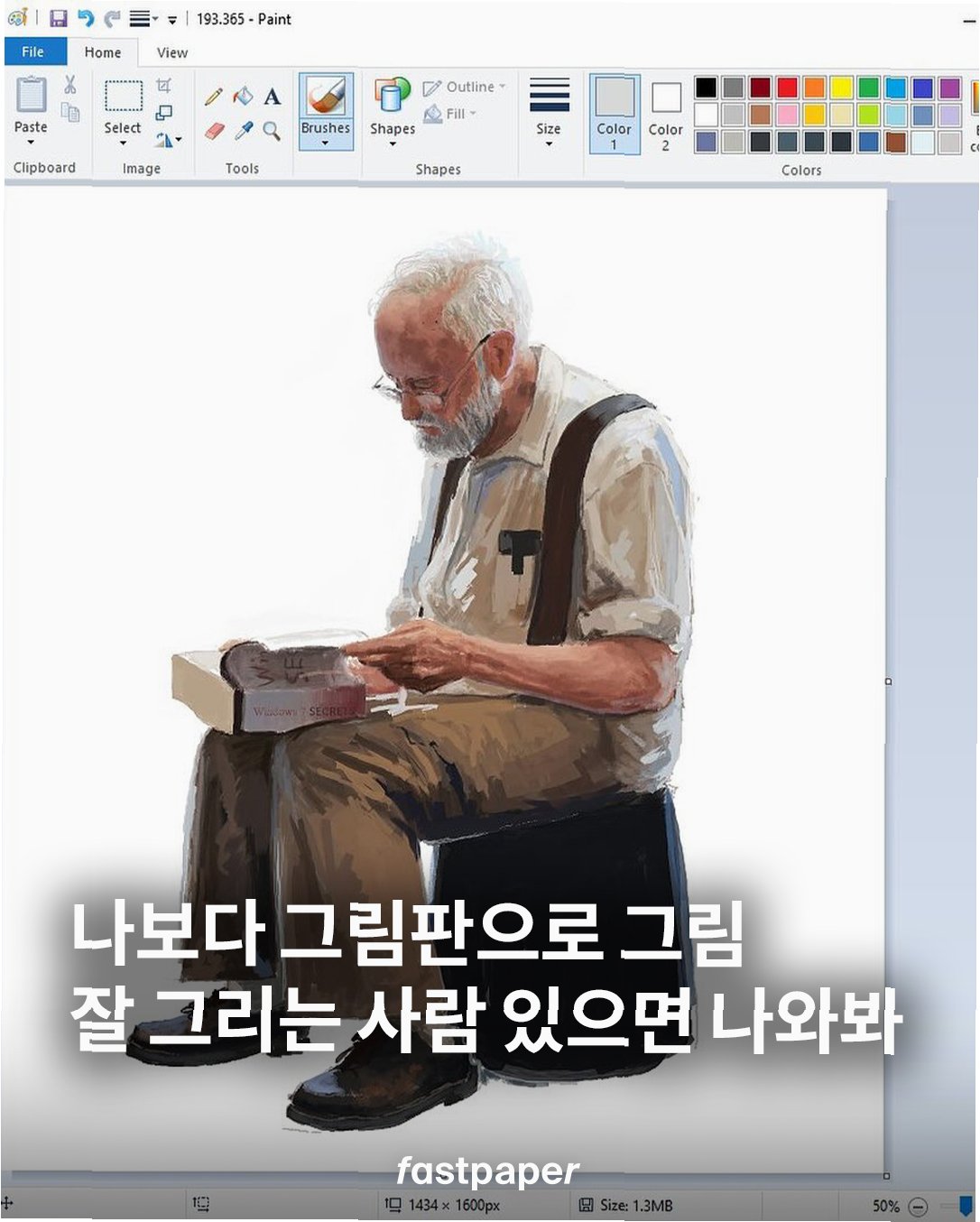Click the Save icon in the title bar
Viewport: 980px width, 1222px height.
(x=59, y=18)
